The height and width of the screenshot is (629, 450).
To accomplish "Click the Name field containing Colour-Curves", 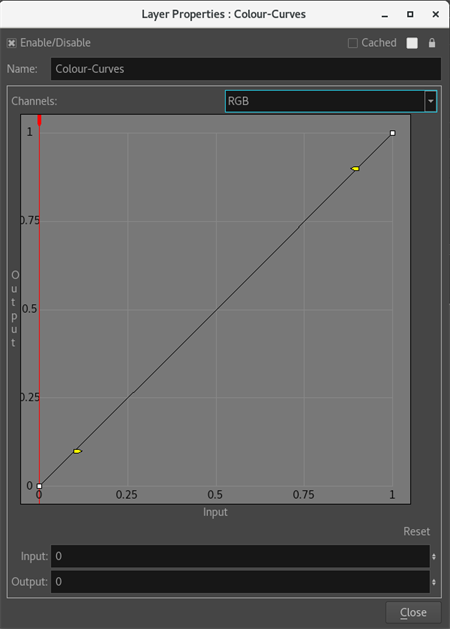I will 246,69.
